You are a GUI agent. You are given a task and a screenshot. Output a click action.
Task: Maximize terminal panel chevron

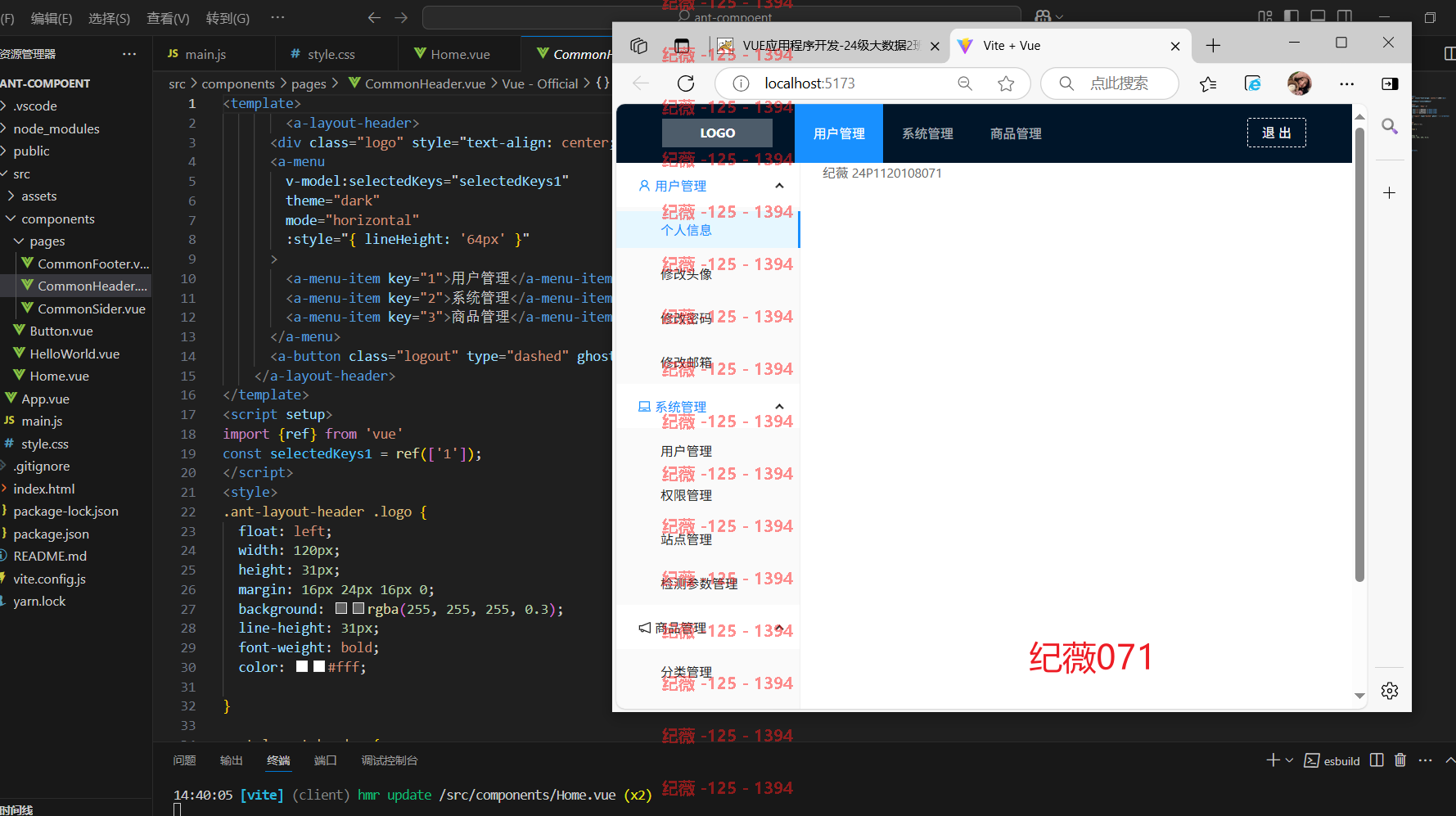[x=1449, y=760]
